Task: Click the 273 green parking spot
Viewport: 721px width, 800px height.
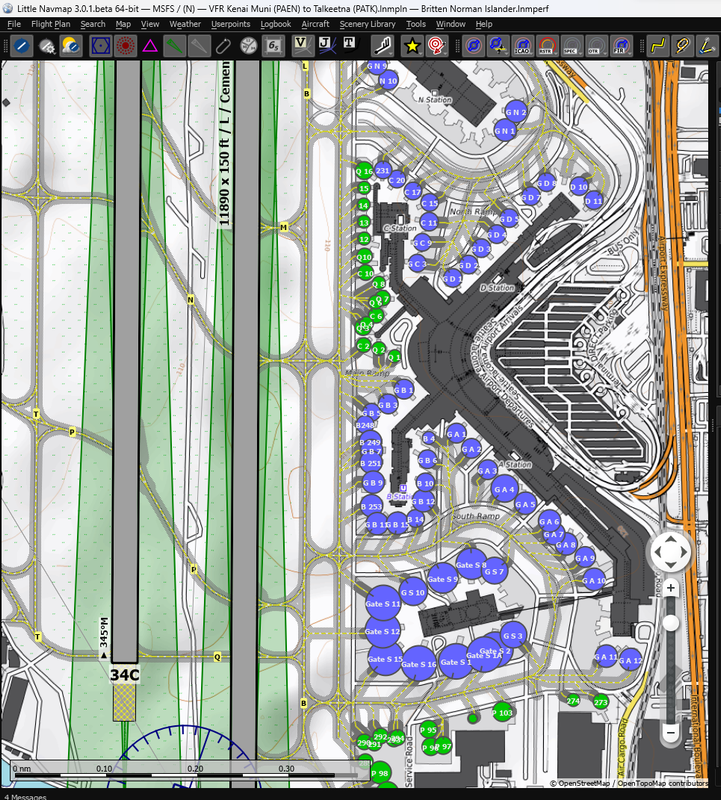Action: (601, 702)
